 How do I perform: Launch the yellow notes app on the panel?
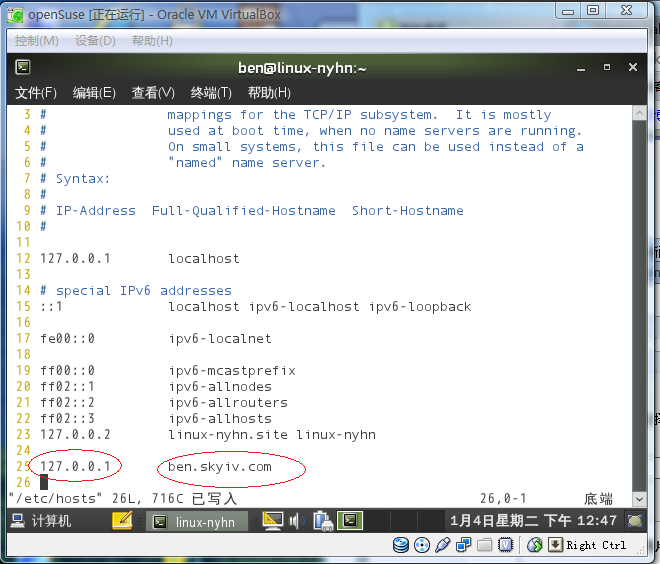tap(122, 521)
